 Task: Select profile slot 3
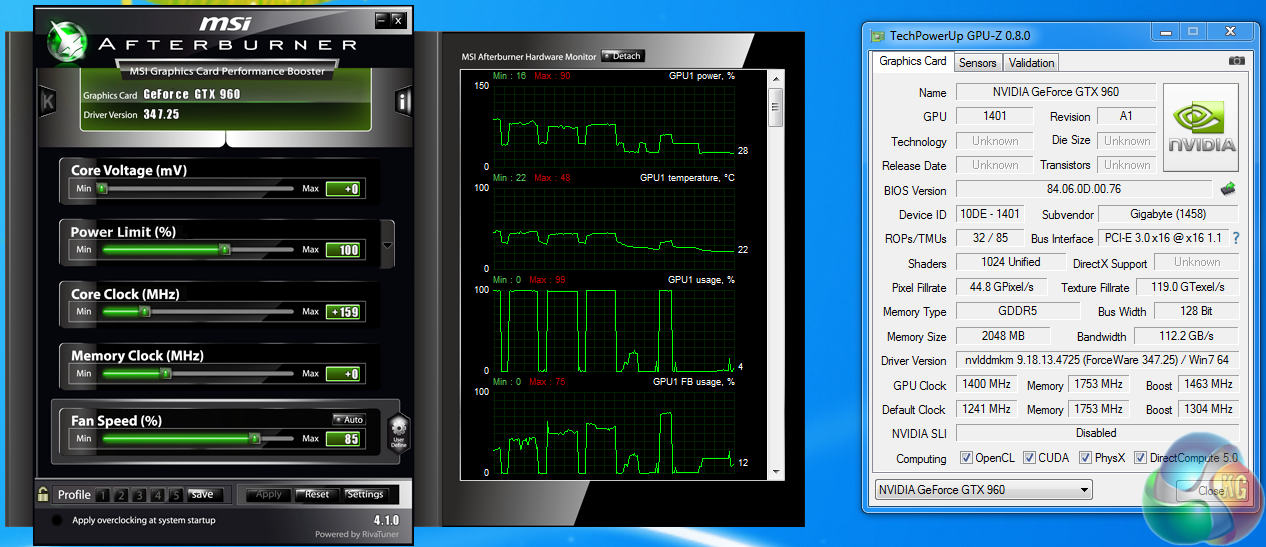point(141,495)
